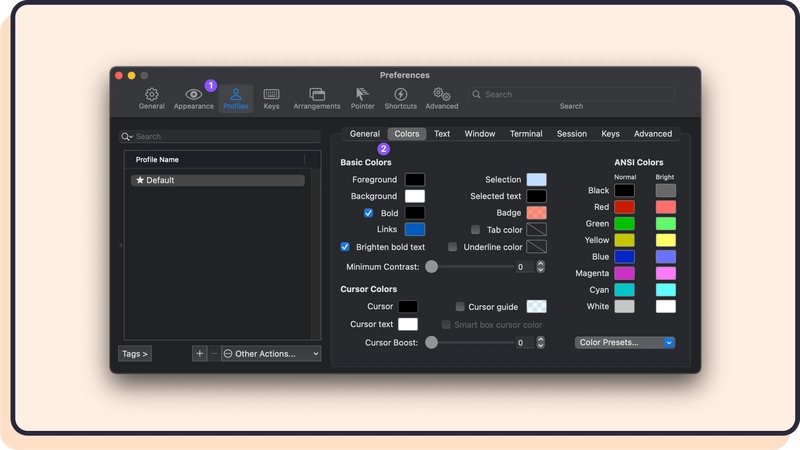
Task: Open the Cursor color swatch
Action: [408, 306]
